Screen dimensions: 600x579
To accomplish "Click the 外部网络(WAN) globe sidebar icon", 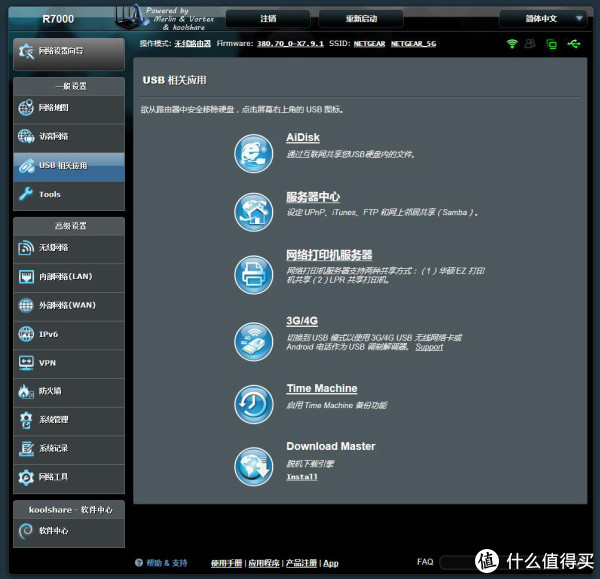I will 26,305.
